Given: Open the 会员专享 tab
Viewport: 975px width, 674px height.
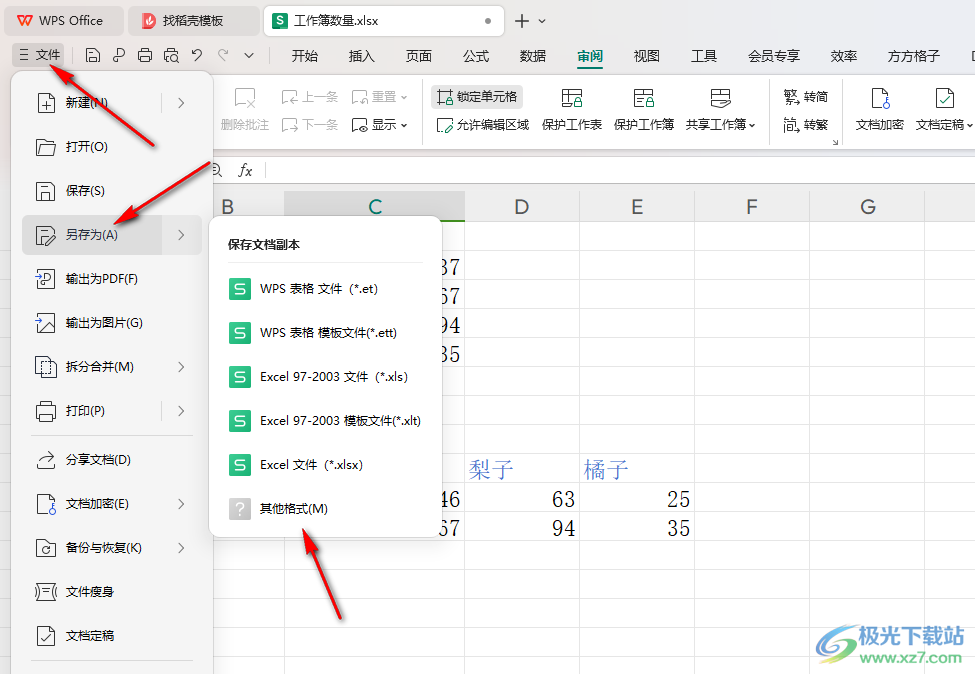Looking at the screenshot, I should (x=774, y=56).
